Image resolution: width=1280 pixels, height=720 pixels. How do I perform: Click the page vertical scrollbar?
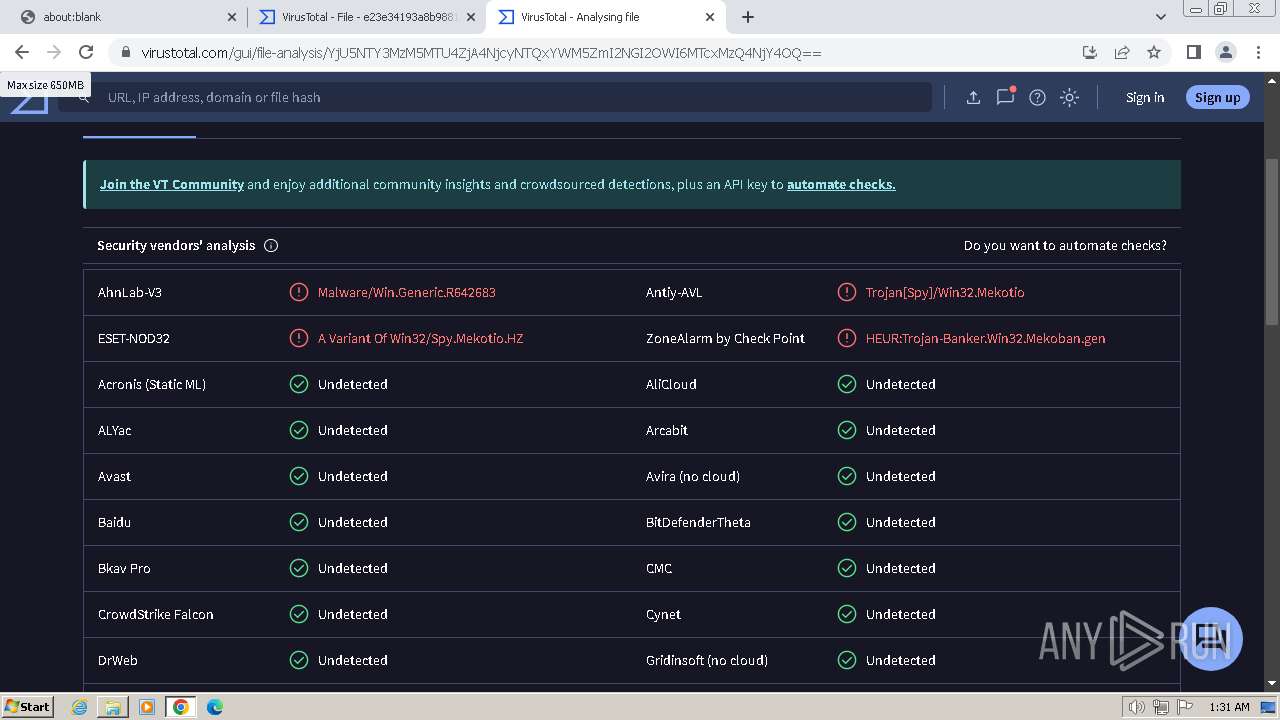[x=1272, y=240]
